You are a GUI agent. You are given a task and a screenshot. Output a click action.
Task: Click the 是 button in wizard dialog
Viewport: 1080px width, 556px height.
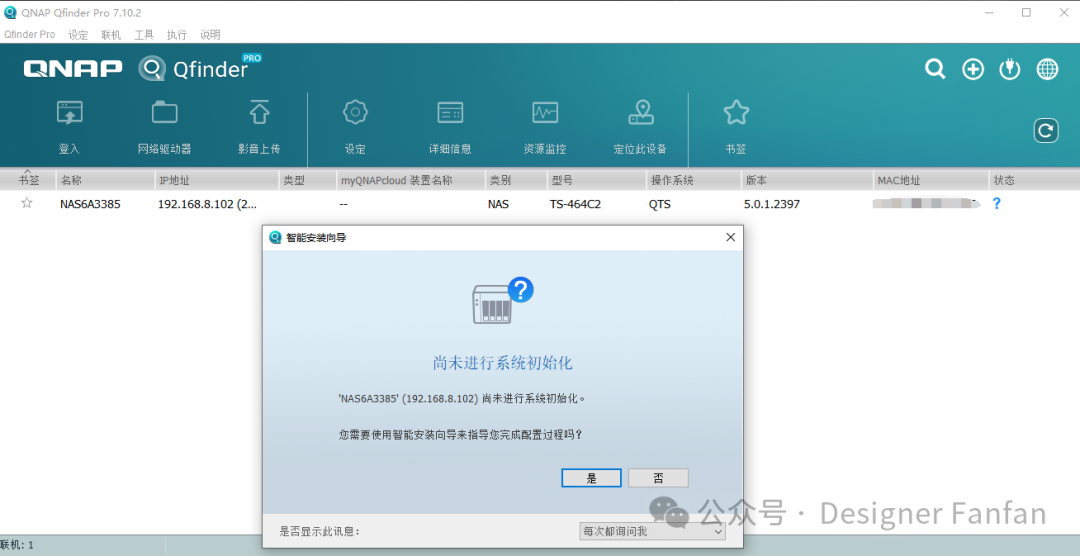(591, 478)
